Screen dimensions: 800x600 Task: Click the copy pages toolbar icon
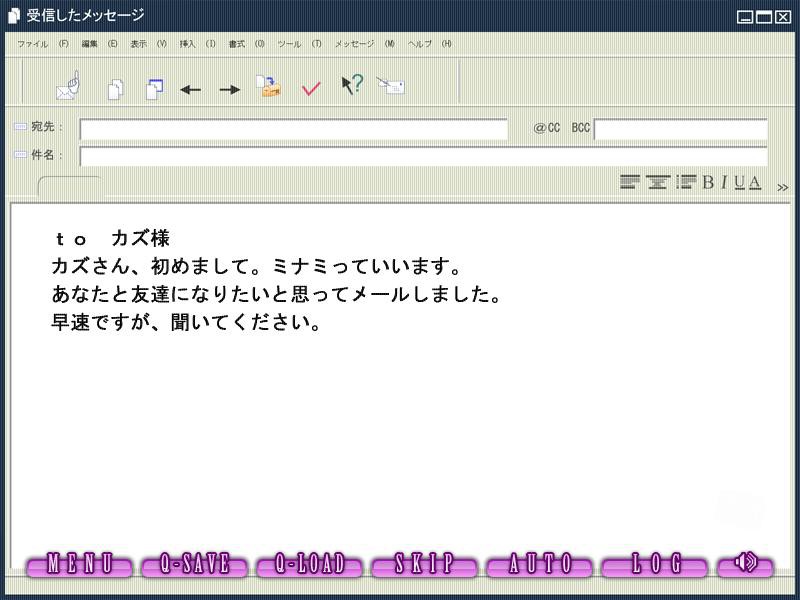(116, 89)
